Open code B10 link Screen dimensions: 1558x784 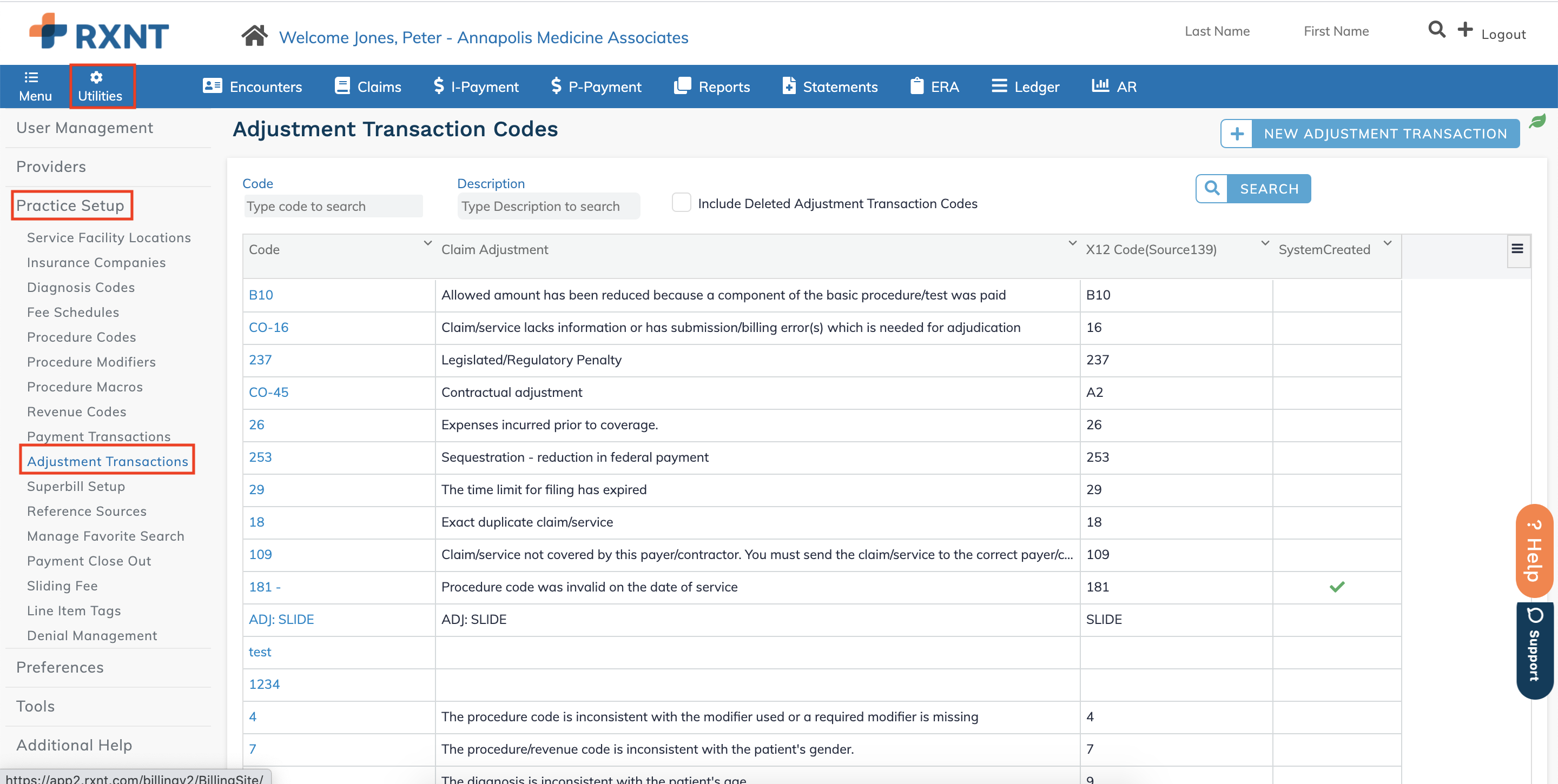pyautogui.click(x=261, y=295)
